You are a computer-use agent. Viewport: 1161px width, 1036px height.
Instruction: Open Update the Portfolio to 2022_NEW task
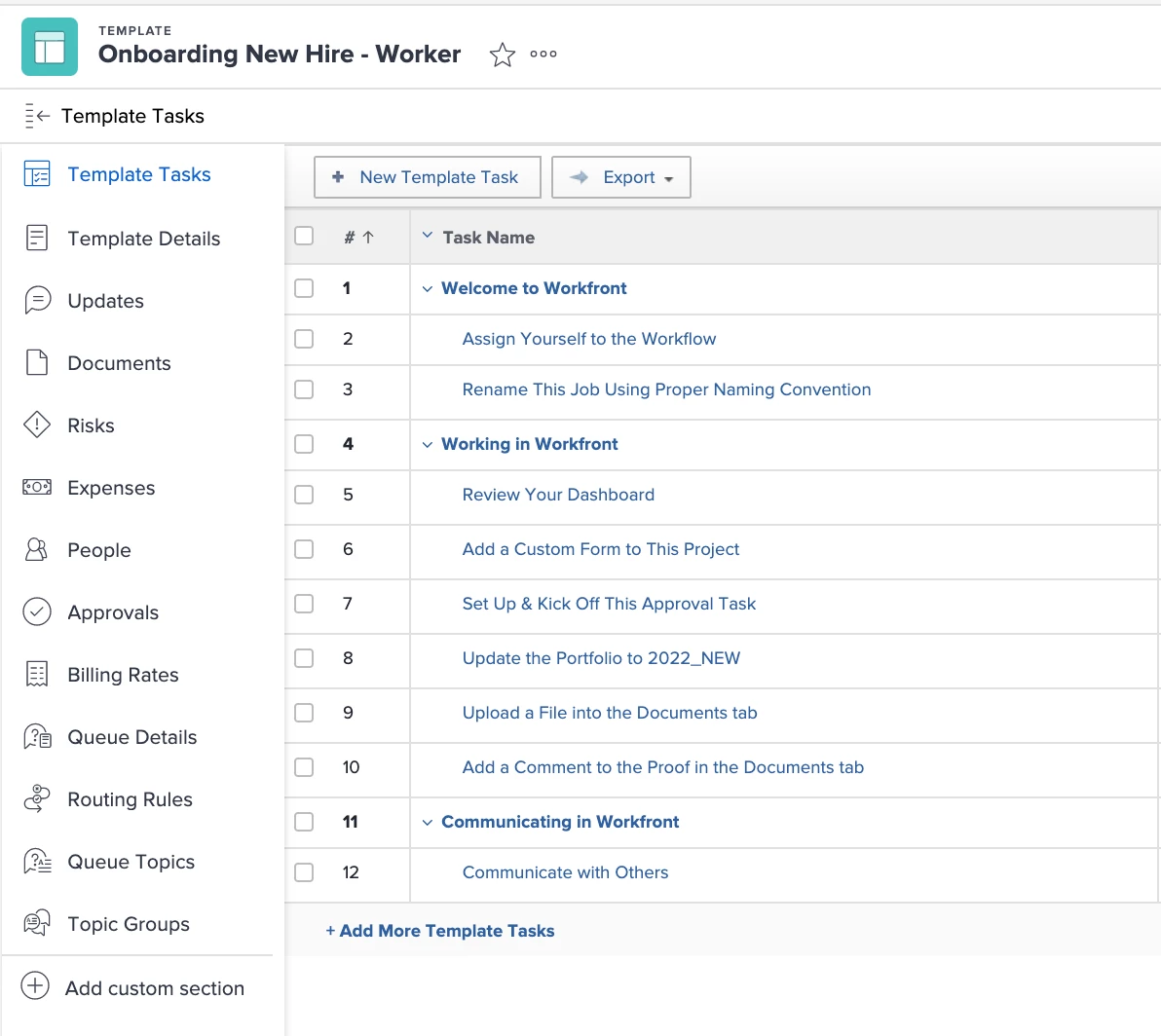click(601, 658)
